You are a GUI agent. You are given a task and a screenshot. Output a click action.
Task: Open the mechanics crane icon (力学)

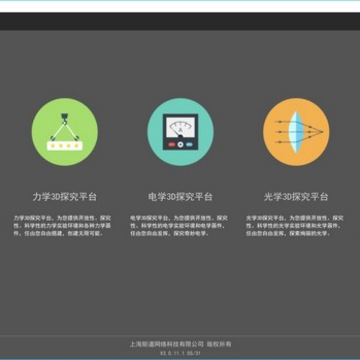(65, 132)
